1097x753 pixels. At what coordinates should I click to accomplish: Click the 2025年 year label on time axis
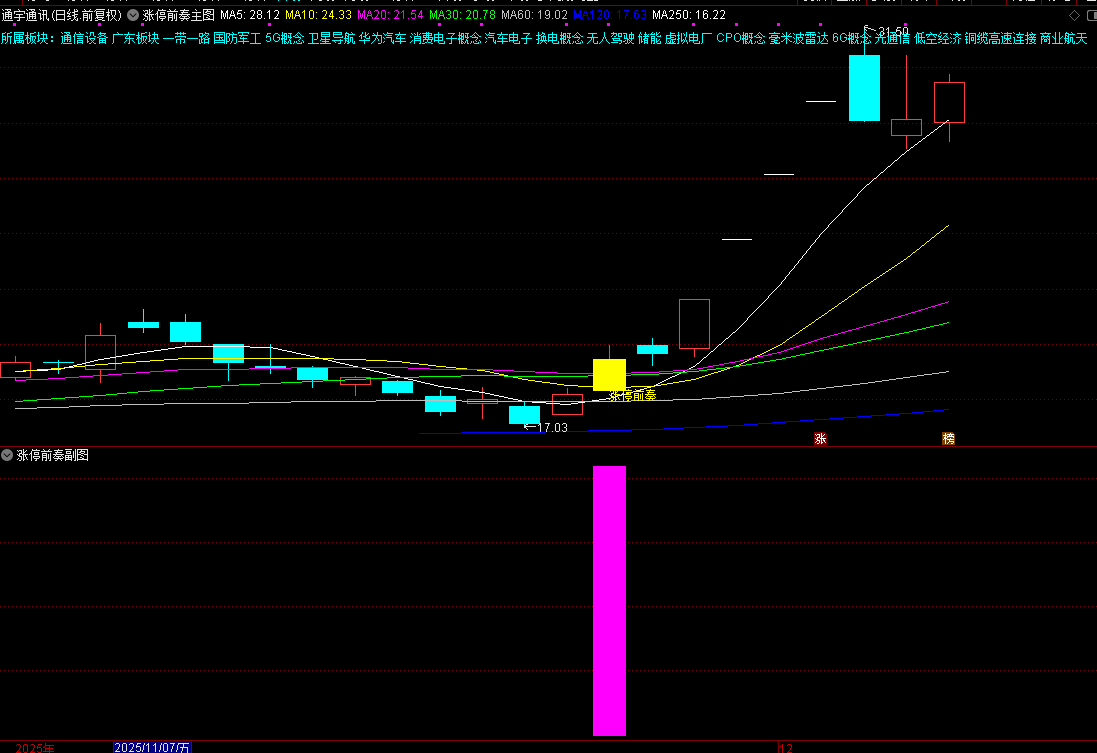(35, 748)
